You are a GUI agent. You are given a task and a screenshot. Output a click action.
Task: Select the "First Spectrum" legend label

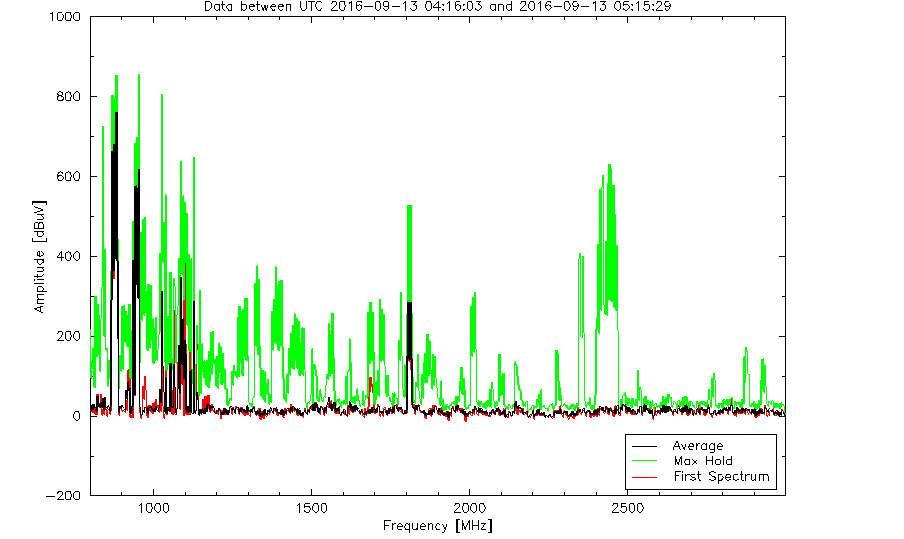(x=720, y=477)
